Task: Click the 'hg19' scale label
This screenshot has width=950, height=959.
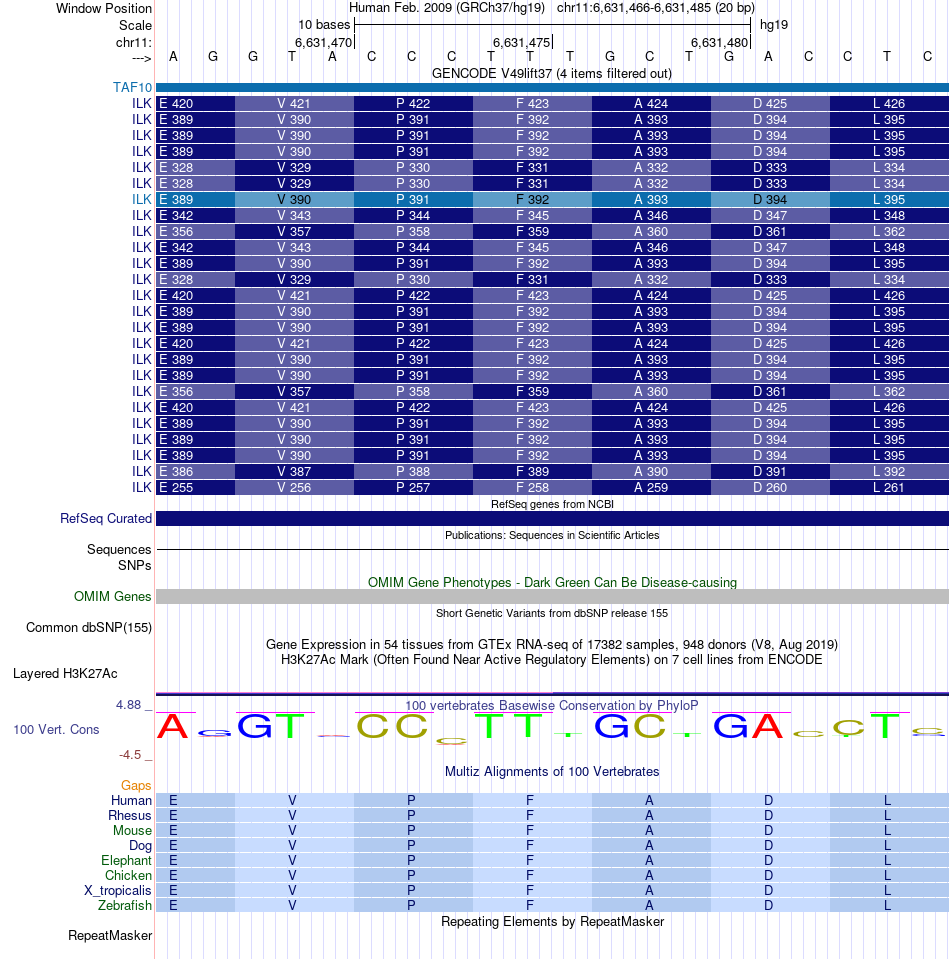Action: click(774, 25)
